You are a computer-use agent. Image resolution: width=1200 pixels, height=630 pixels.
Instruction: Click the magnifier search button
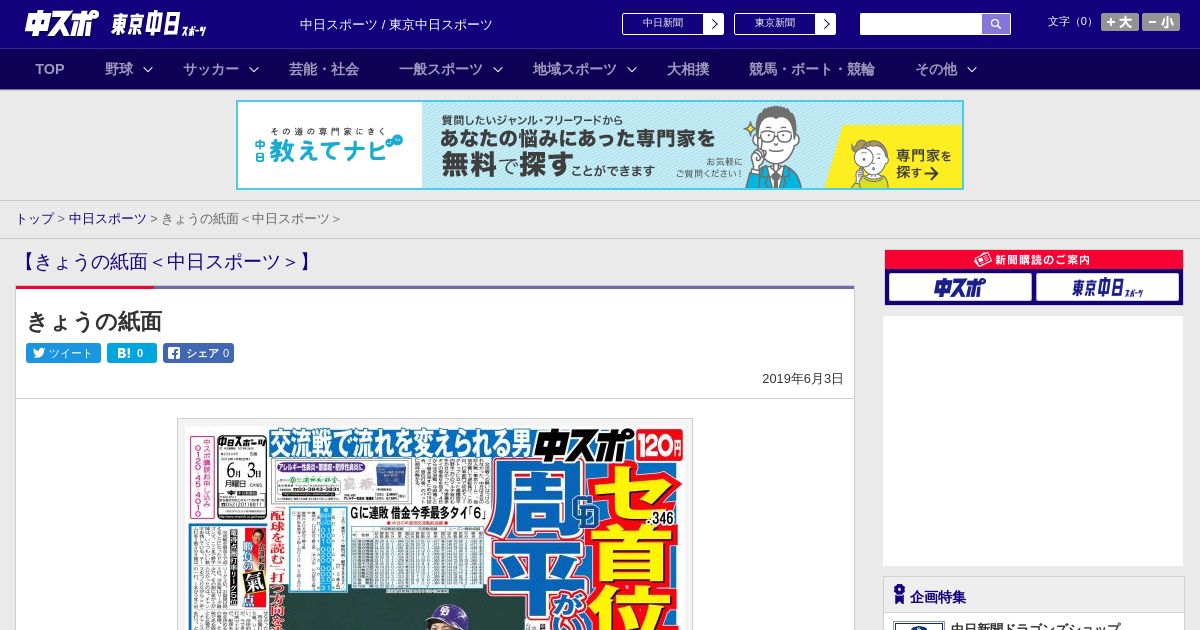pos(996,24)
